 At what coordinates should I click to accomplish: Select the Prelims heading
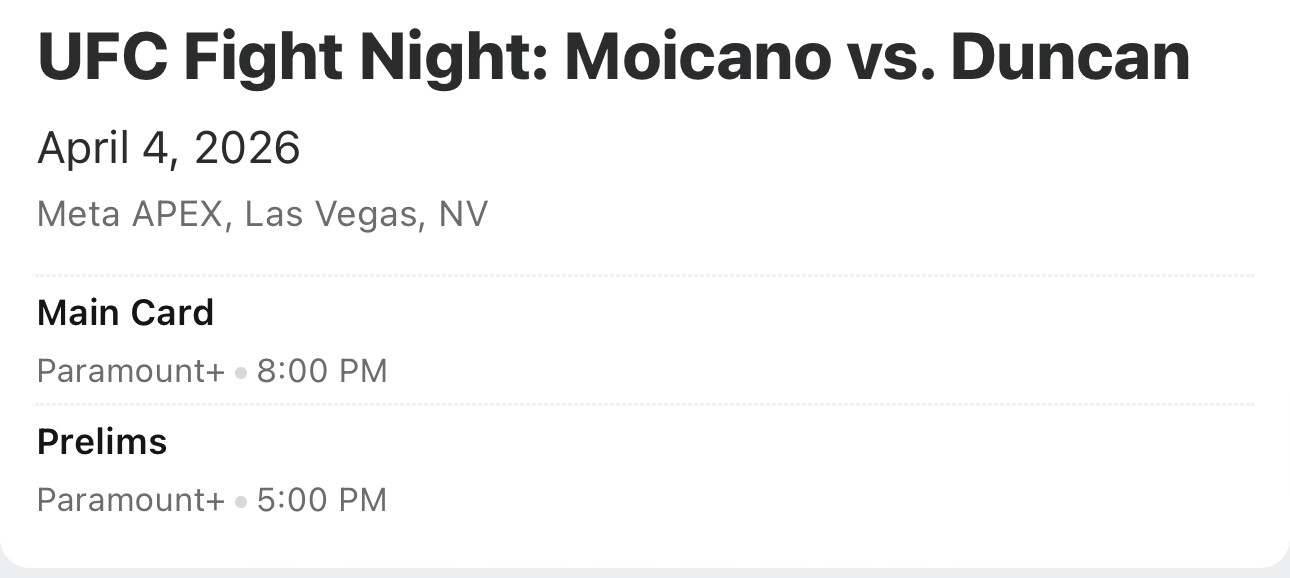[102, 441]
